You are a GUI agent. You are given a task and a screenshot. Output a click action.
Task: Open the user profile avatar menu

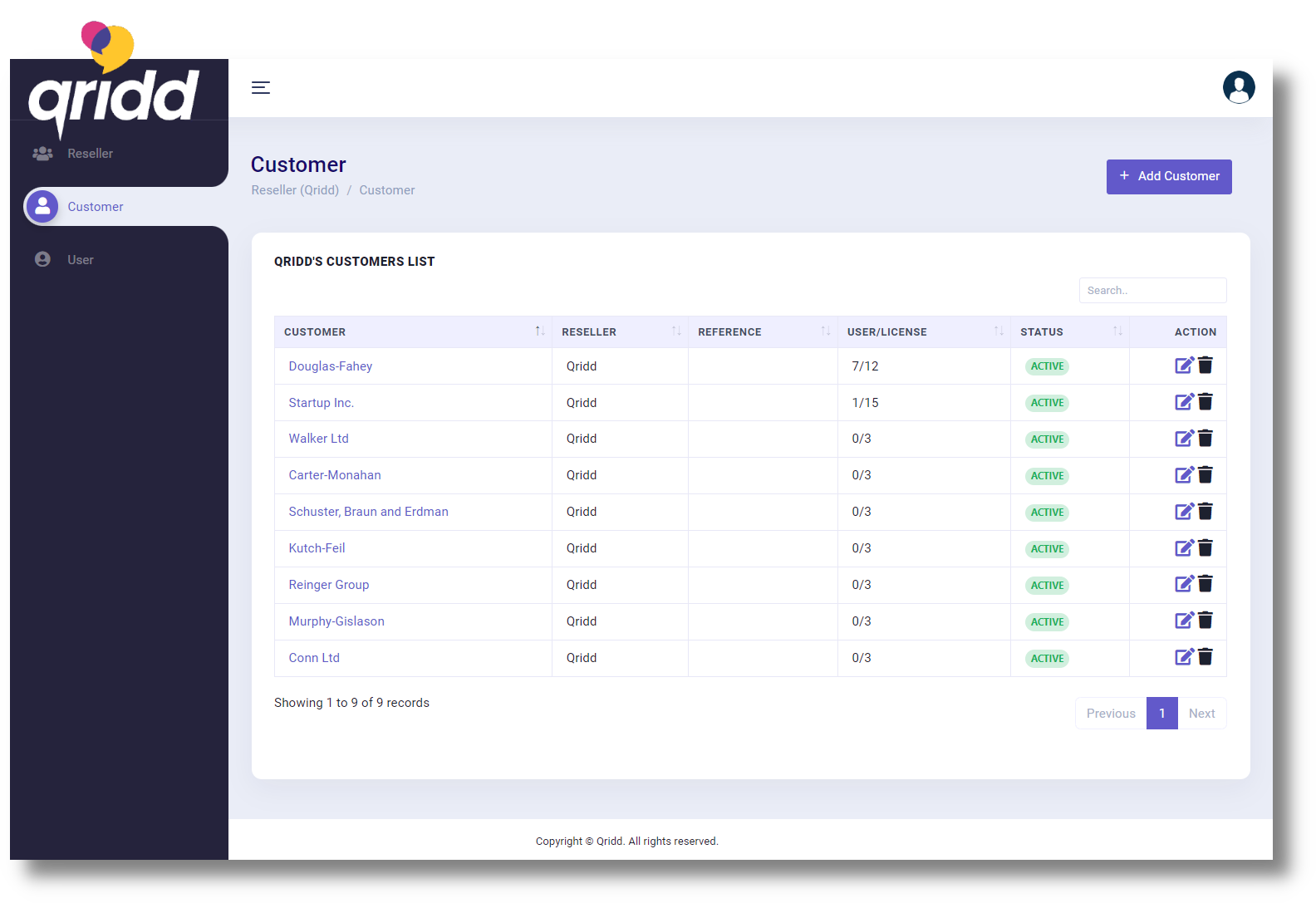(x=1239, y=87)
